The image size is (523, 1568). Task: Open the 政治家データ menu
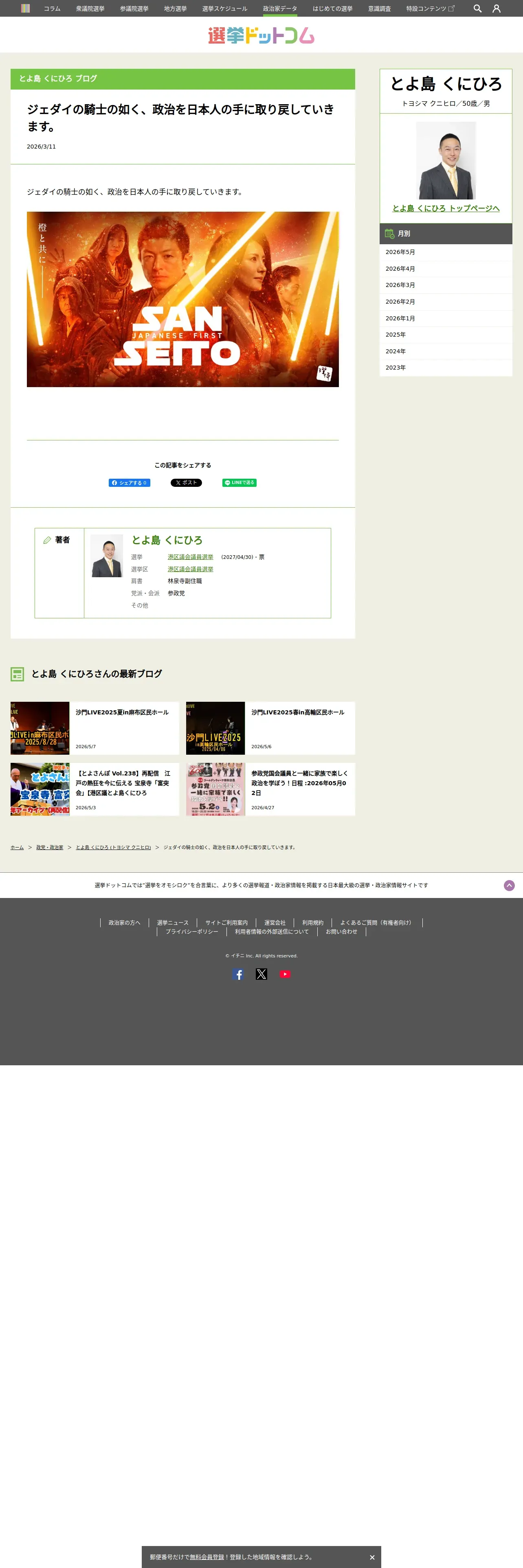coord(280,9)
